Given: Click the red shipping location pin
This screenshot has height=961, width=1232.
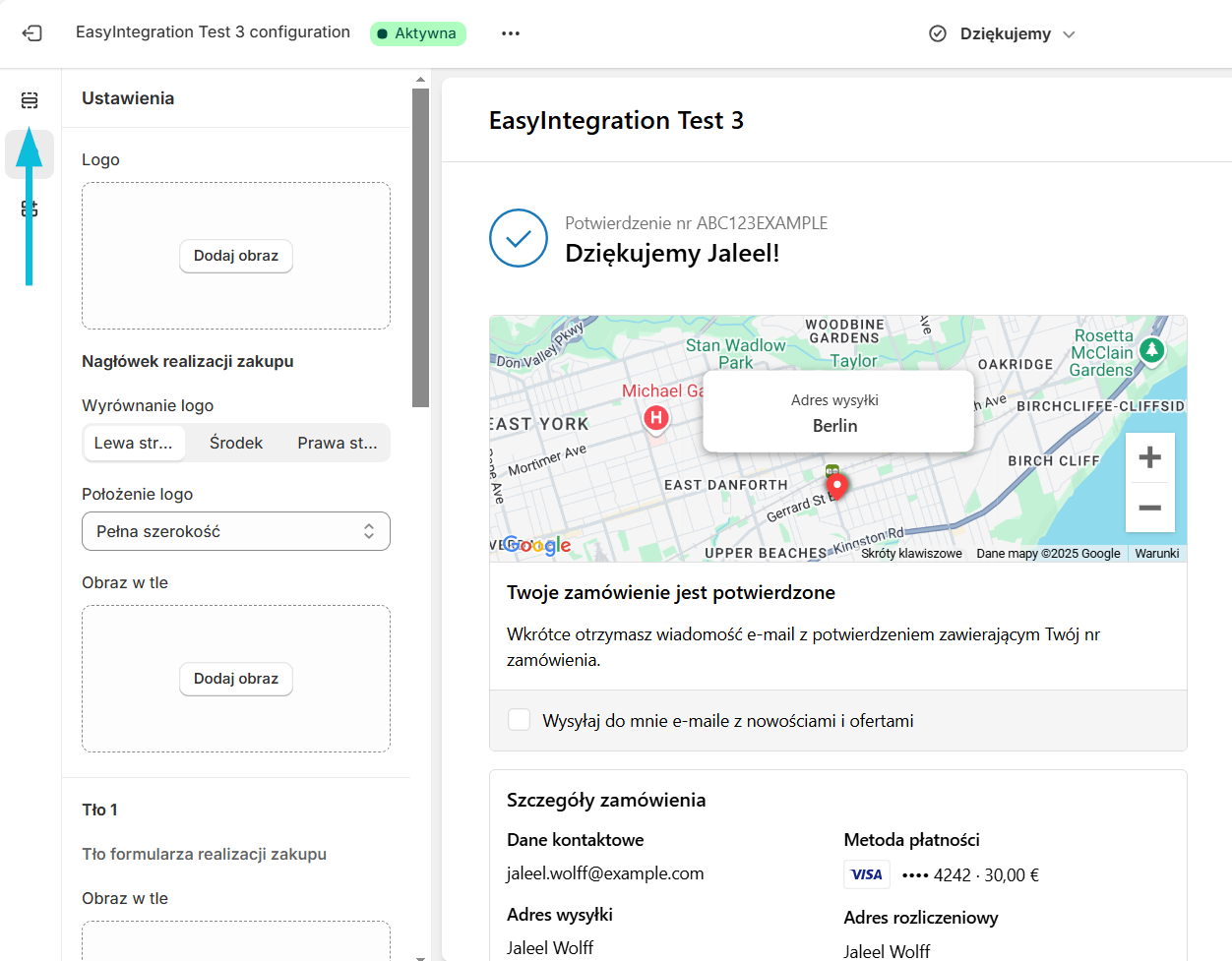Looking at the screenshot, I should (836, 487).
